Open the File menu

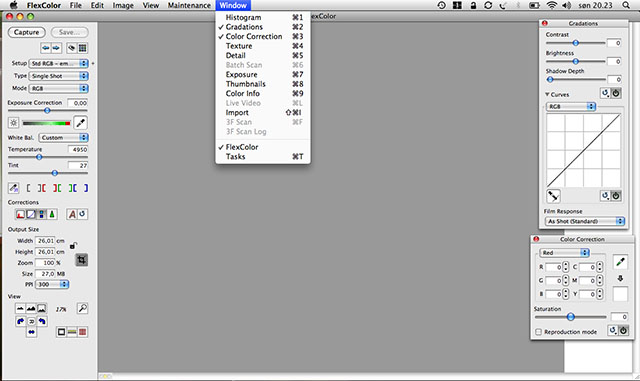coord(76,5)
